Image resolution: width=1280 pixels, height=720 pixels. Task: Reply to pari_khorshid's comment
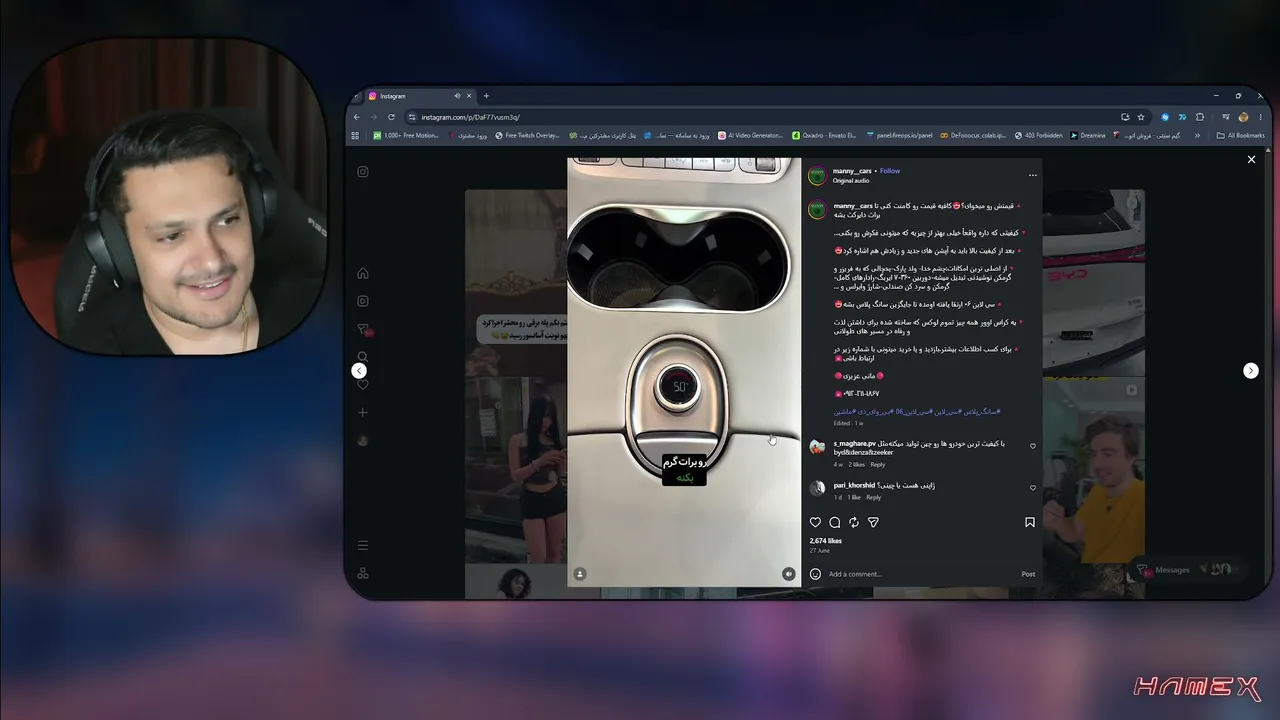tap(873, 497)
